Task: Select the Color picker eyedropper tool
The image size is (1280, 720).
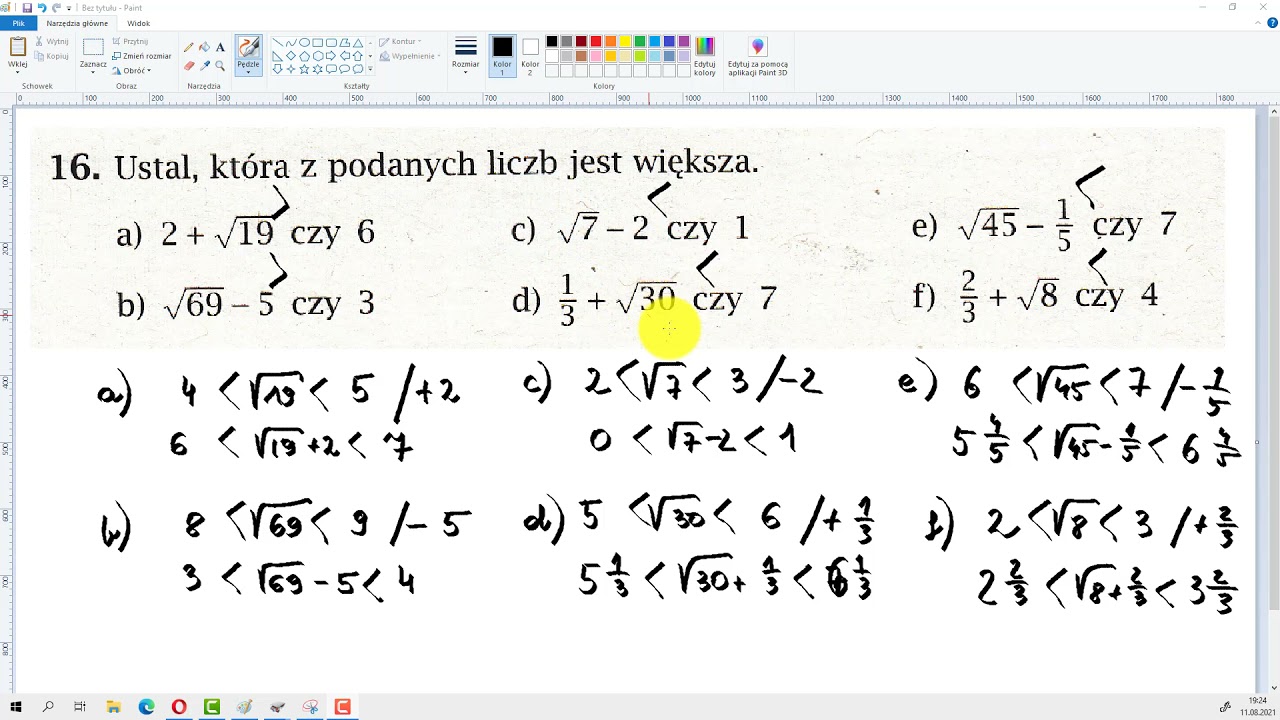Action: tap(204, 66)
